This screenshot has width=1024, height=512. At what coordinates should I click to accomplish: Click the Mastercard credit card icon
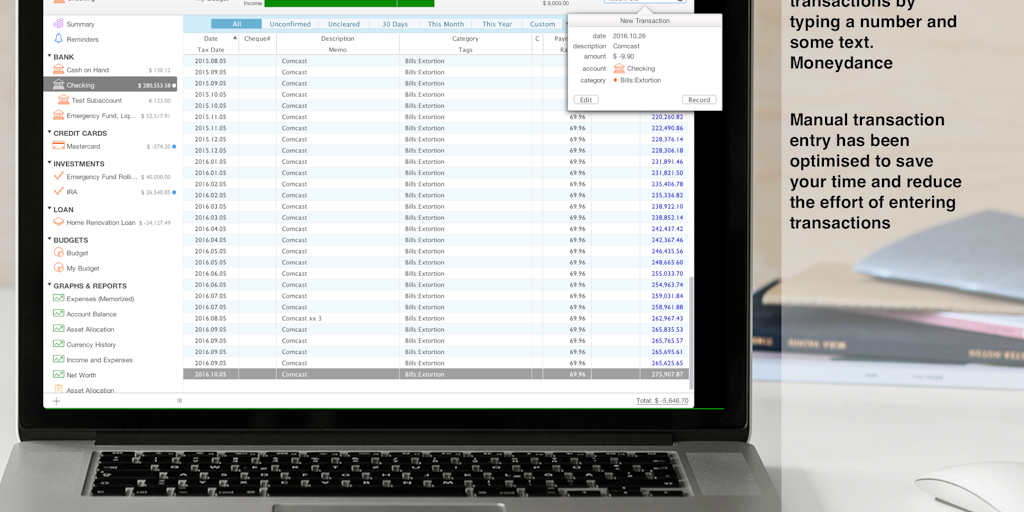click(59, 146)
